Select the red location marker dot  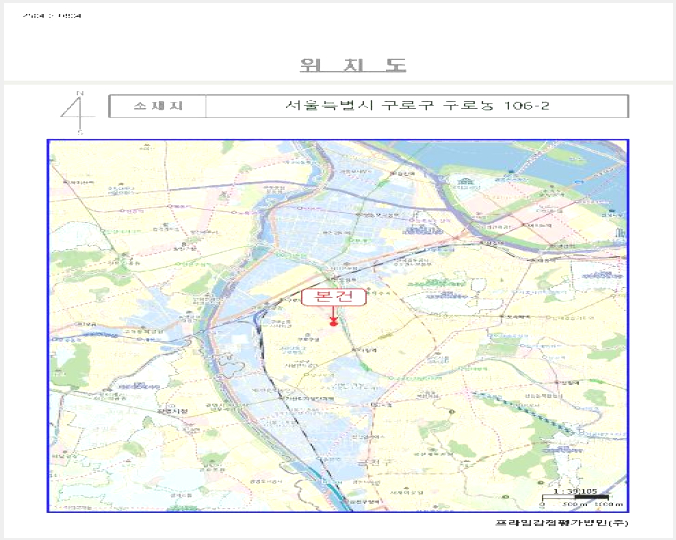click(334, 323)
